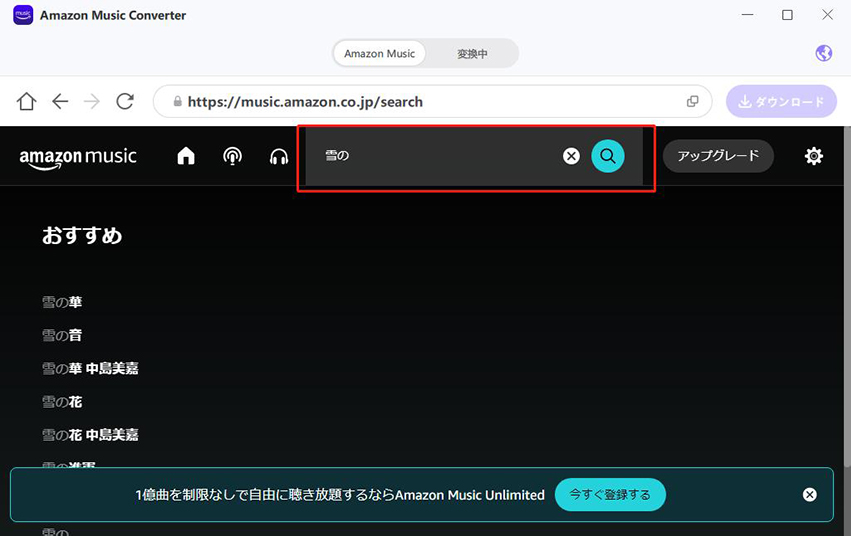851x536 pixels.
Task: Open the library headphones icon
Action: 279,157
